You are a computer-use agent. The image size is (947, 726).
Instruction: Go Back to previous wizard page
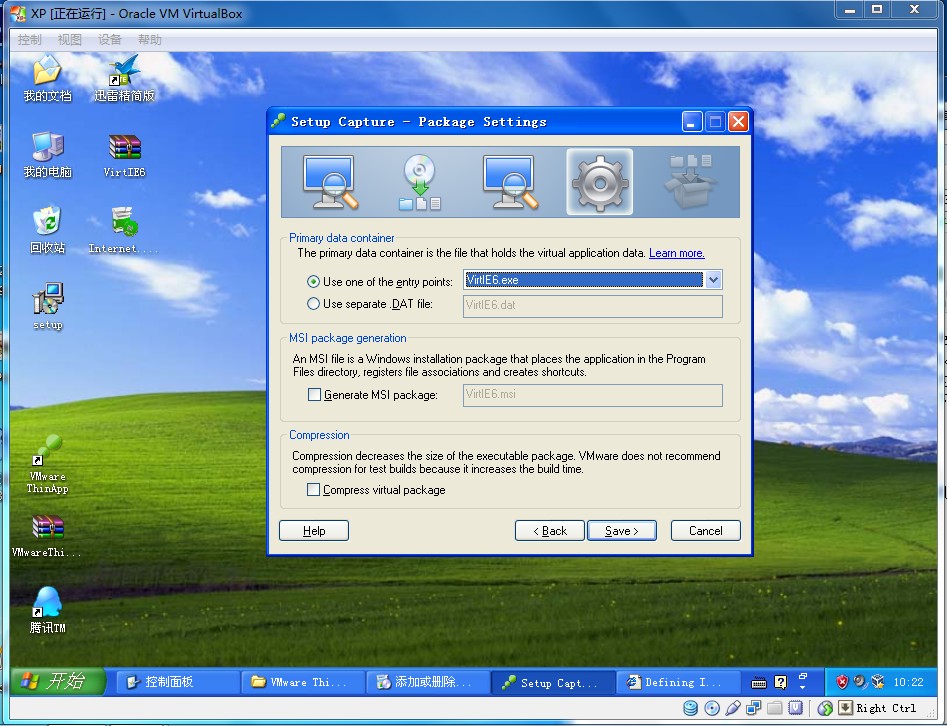tap(550, 530)
